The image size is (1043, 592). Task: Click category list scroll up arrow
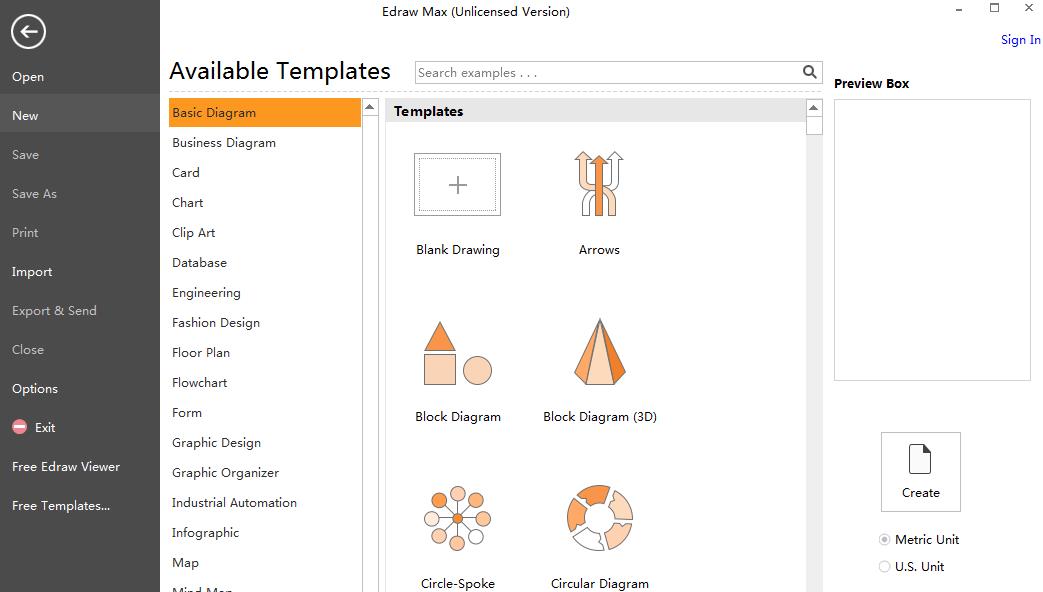(370, 107)
